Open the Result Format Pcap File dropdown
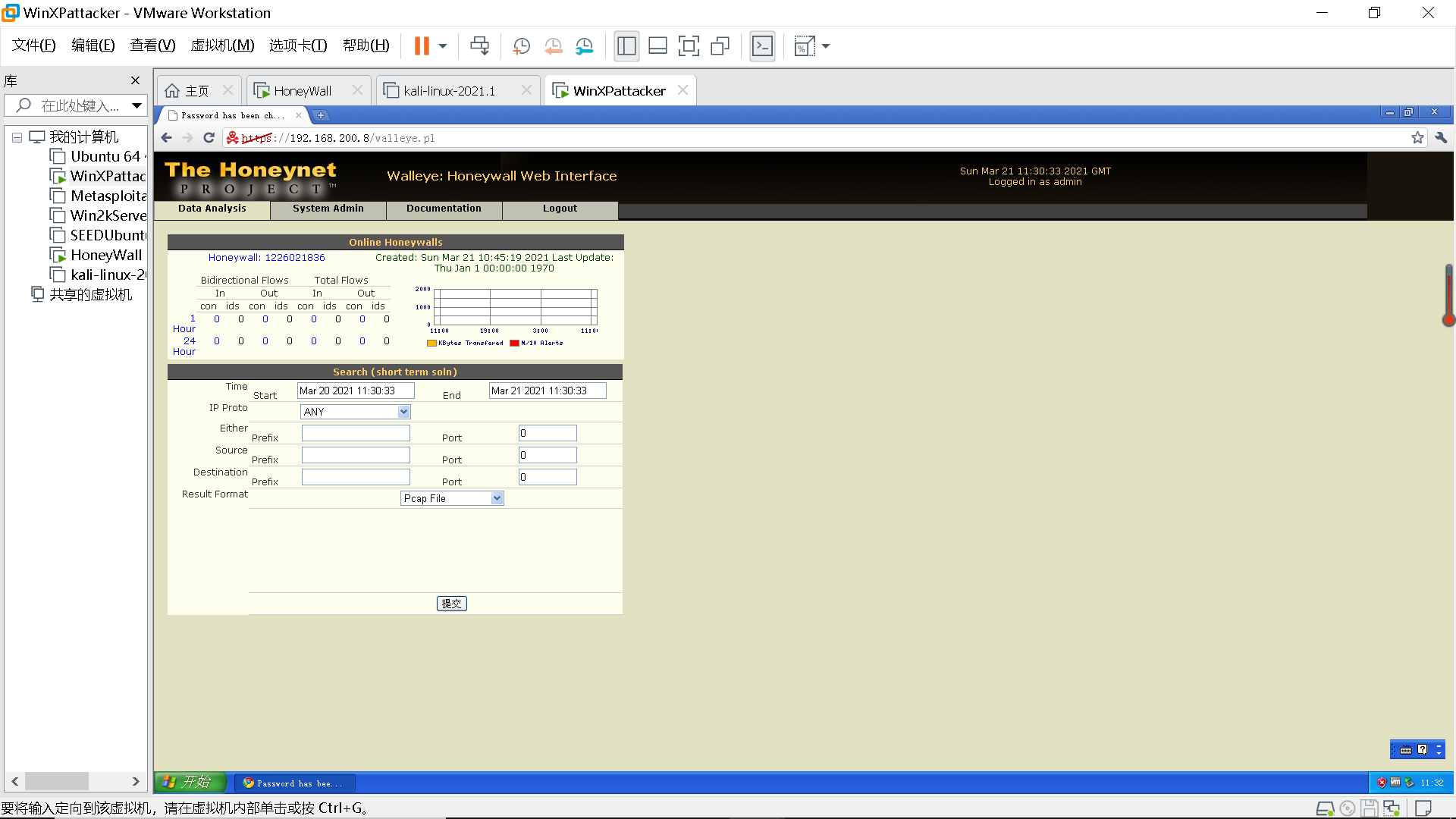Viewport: 1456px width, 819px height. (452, 498)
